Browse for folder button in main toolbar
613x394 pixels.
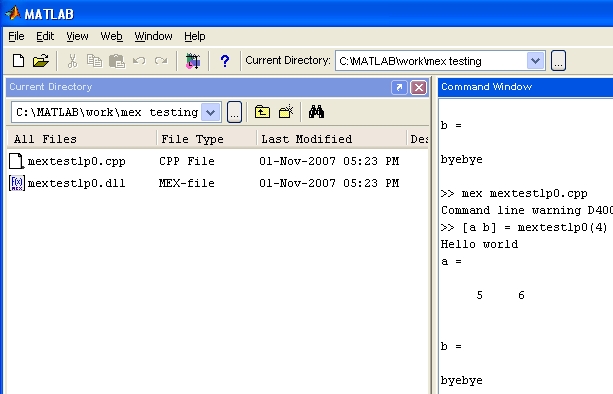(x=558, y=61)
